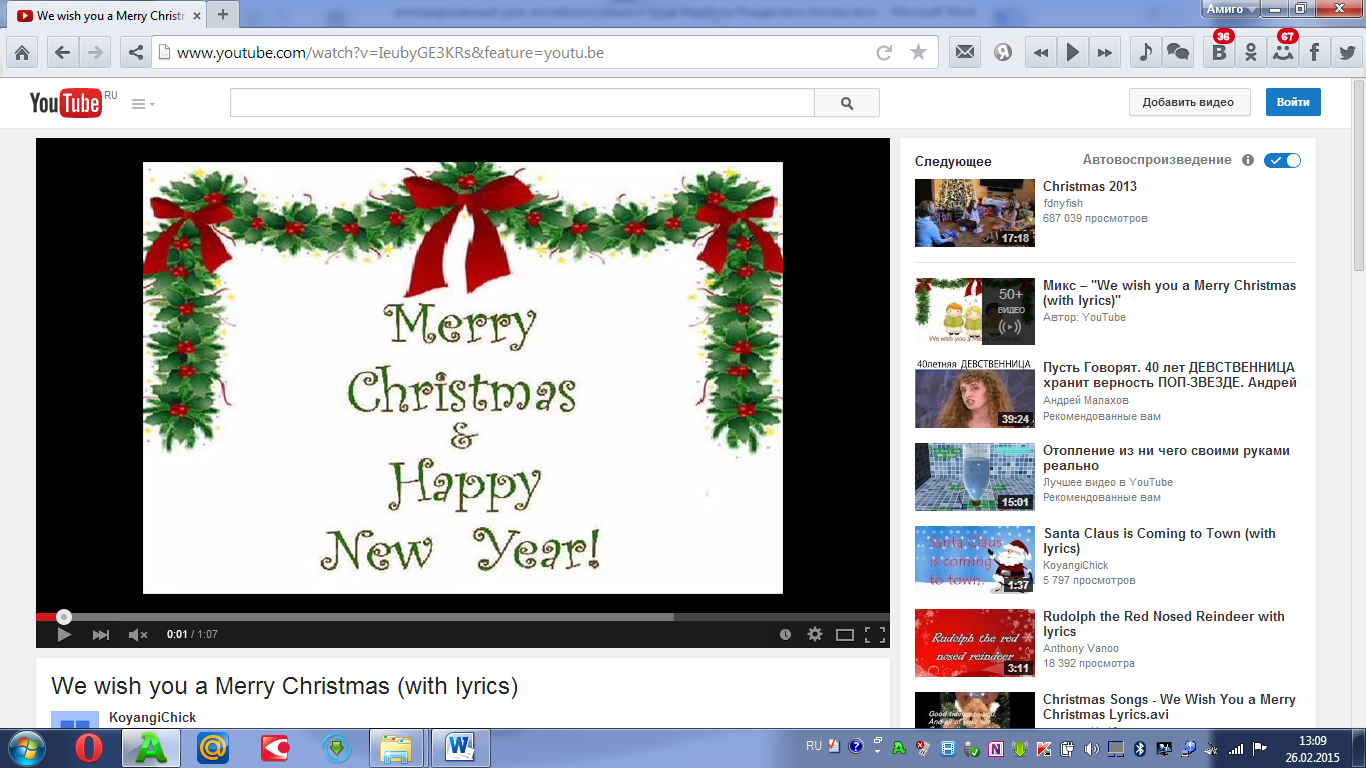Open the VK icon with 36 notifications

pos(1218,53)
